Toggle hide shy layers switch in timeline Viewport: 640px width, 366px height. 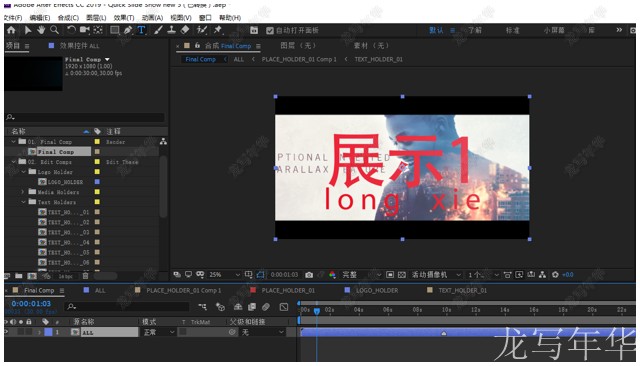coord(238,306)
